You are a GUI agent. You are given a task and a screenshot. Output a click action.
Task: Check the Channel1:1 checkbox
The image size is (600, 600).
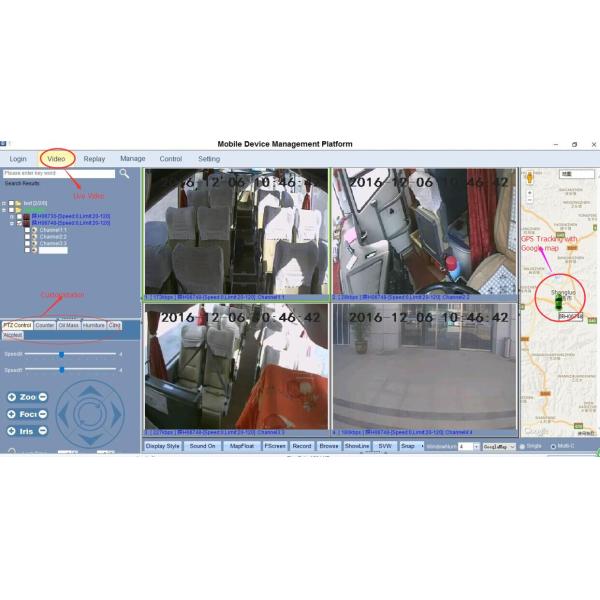tap(26, 228)
